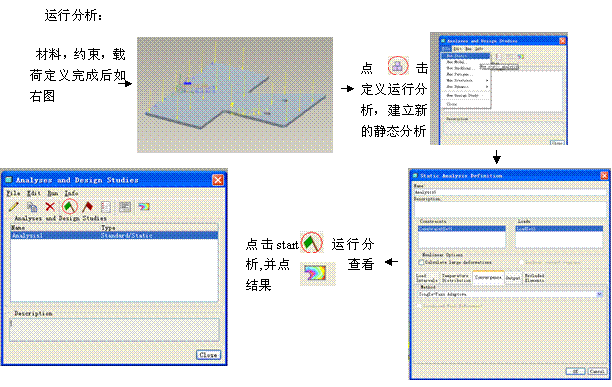612x387 pixels.
Task: Switch to Temperature Distribution tab
Action: [x=456, y=278]
